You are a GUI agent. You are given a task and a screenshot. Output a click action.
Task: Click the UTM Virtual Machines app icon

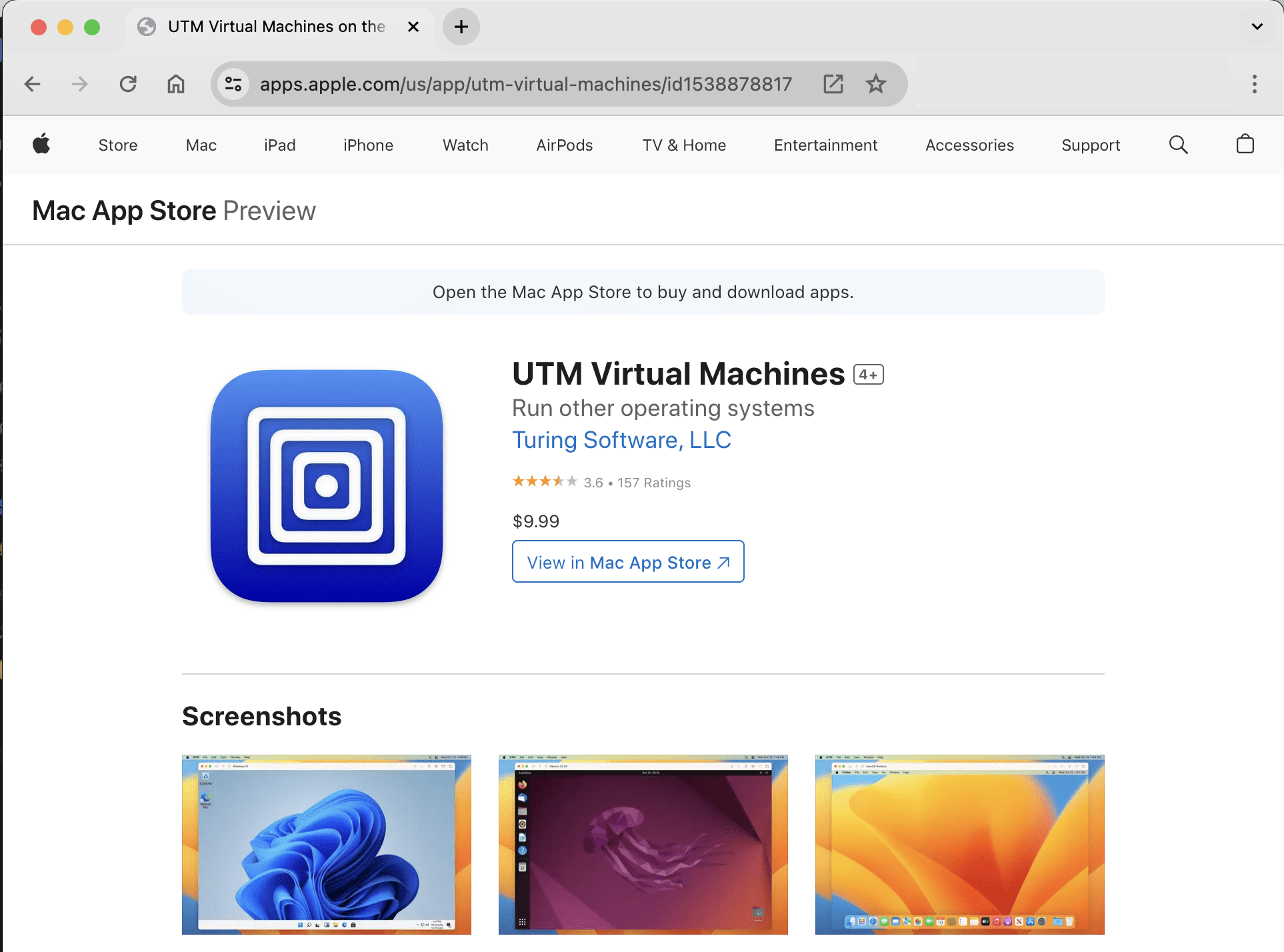325,487
